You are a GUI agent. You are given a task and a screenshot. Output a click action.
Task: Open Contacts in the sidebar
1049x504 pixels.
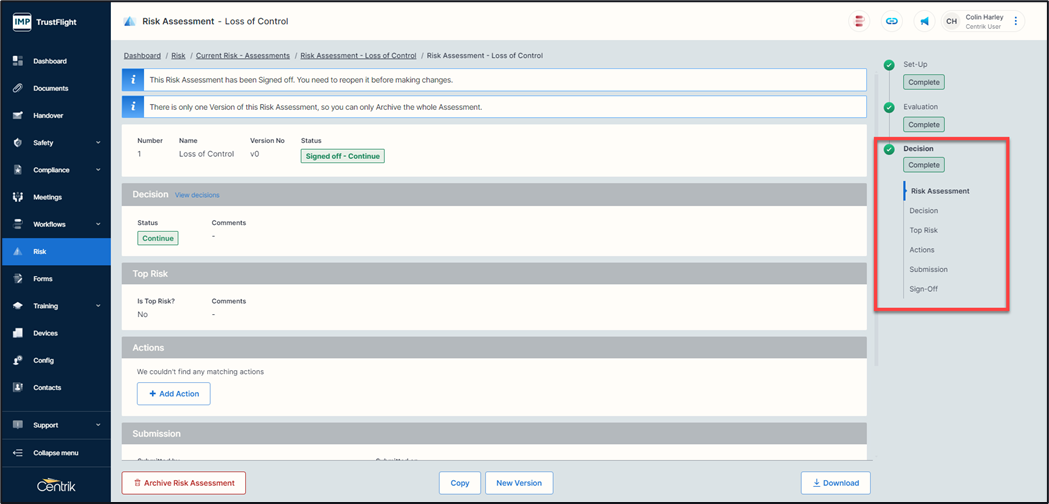47,388
